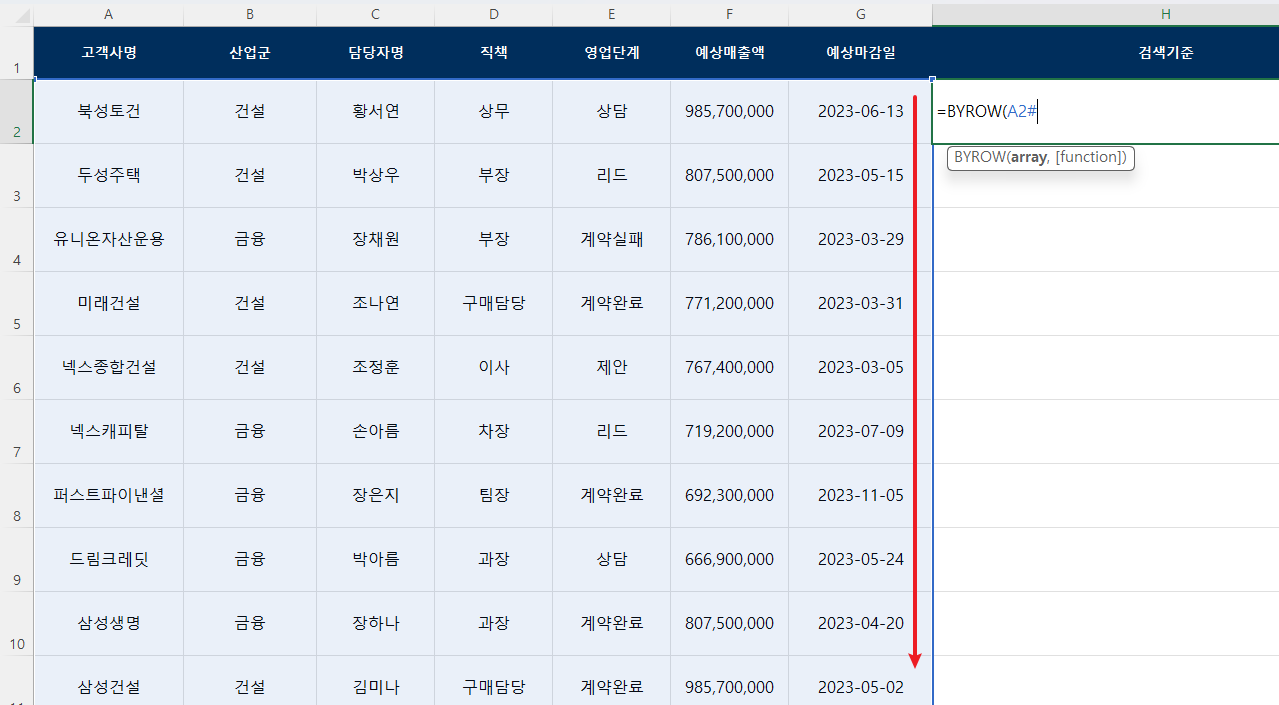Select 영업단계 cell 계약실패
Viewport: 1279px width, 705px height.
611,239
